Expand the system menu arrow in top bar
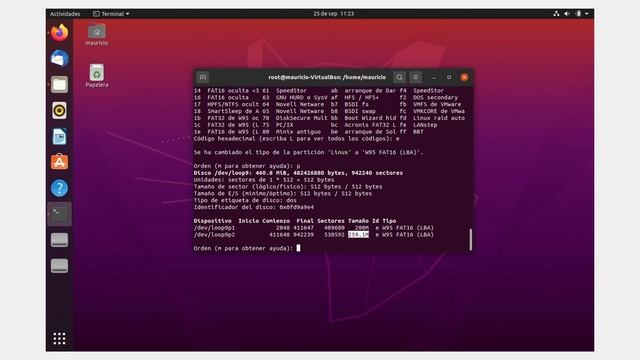640x360 pixels. click(x=587, y=13)
